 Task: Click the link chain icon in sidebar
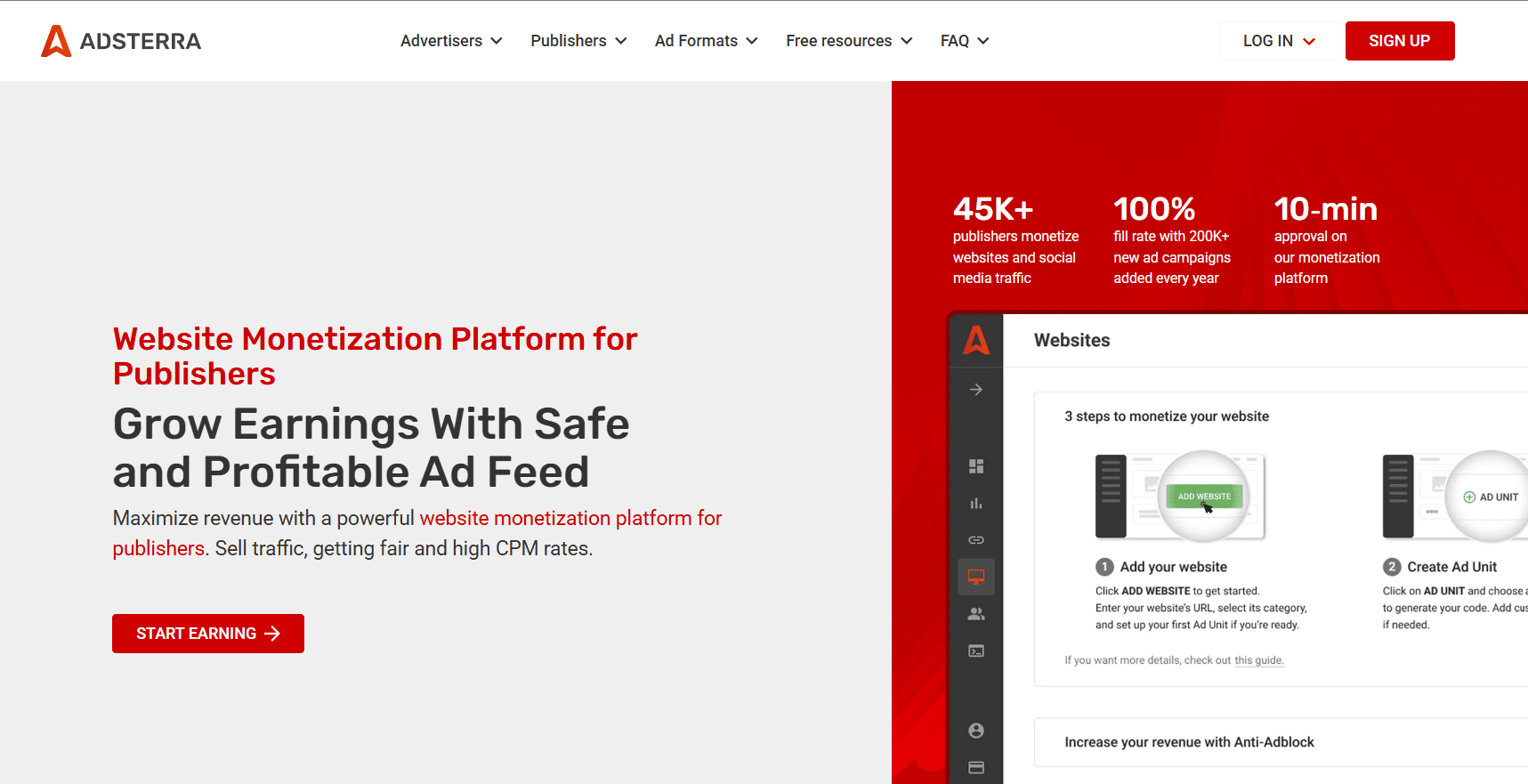(x=976, y=540)
